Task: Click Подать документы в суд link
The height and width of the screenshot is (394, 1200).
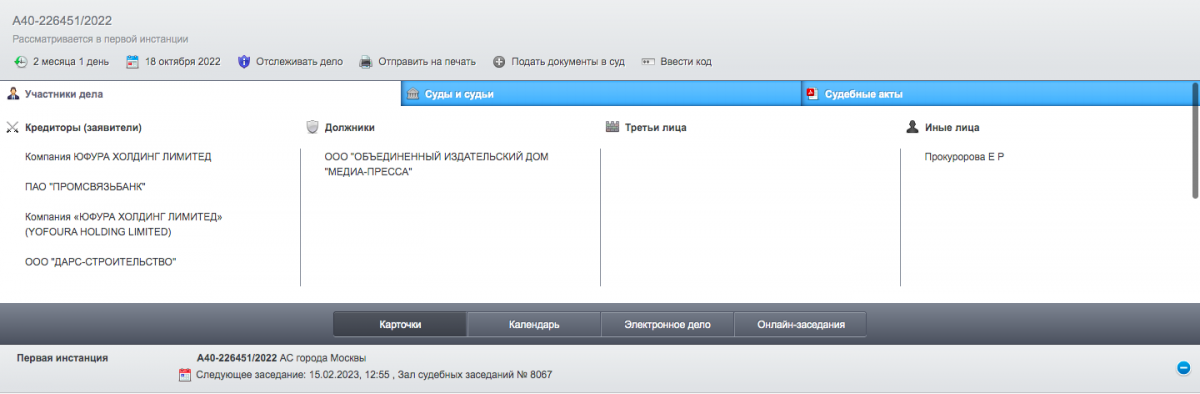Action: 568,62
